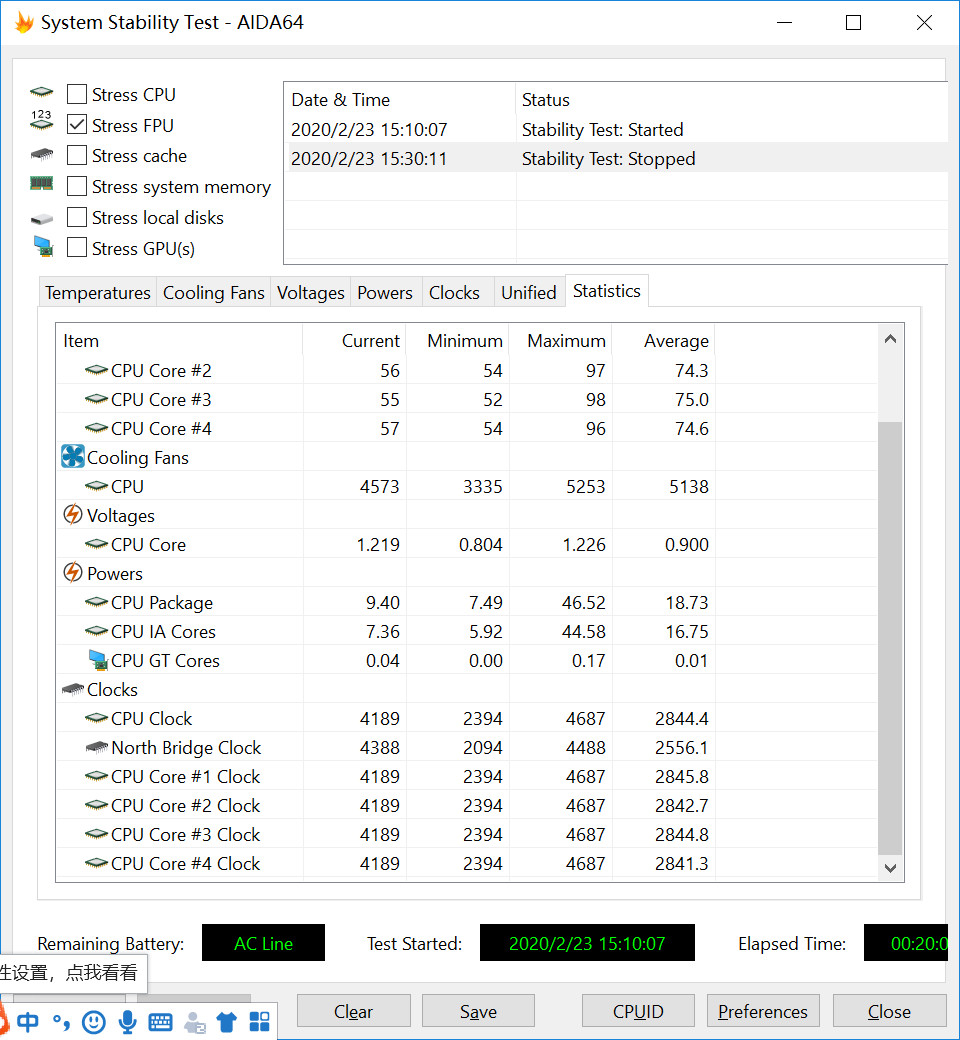Click the Date & Time column header
960x1040 pixels.
tap(400, 99)
